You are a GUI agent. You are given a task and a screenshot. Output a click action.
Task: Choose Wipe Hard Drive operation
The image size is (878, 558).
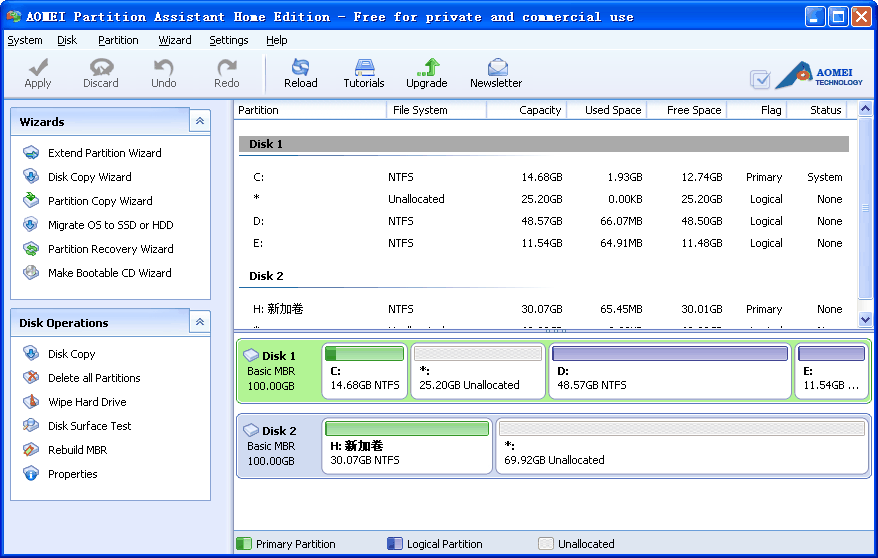87,402
